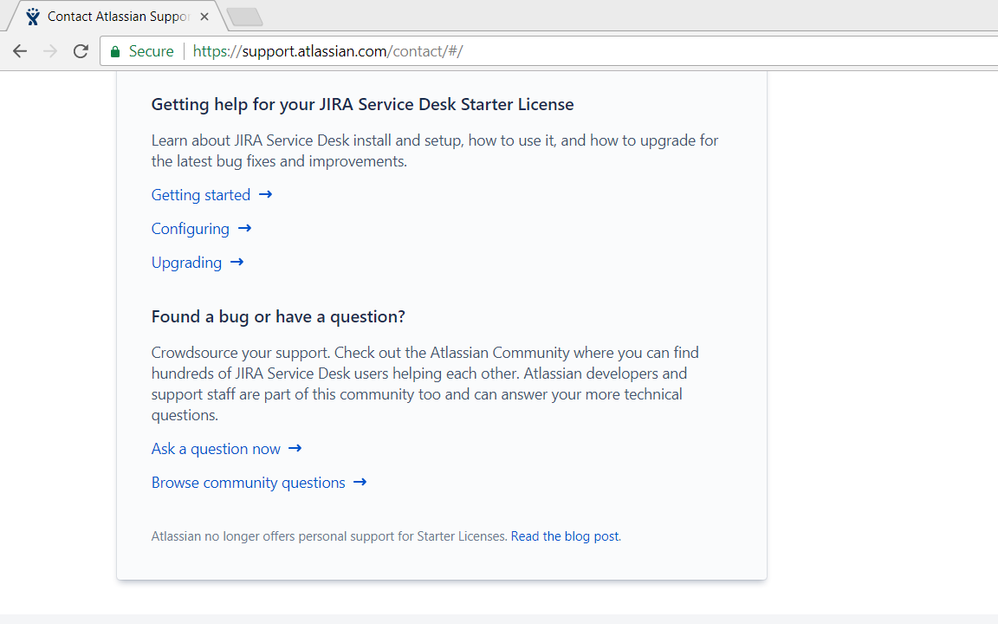The image size is (998, 624).
Task: Click the JIRA Service Desk Starter License heading
Action: (362, 104)
